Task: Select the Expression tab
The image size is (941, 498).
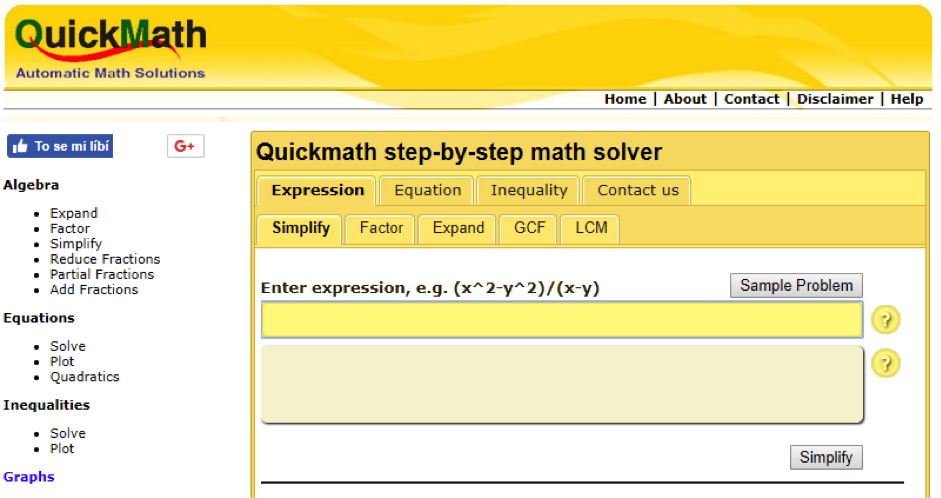Action: click(x=317, y=191)
